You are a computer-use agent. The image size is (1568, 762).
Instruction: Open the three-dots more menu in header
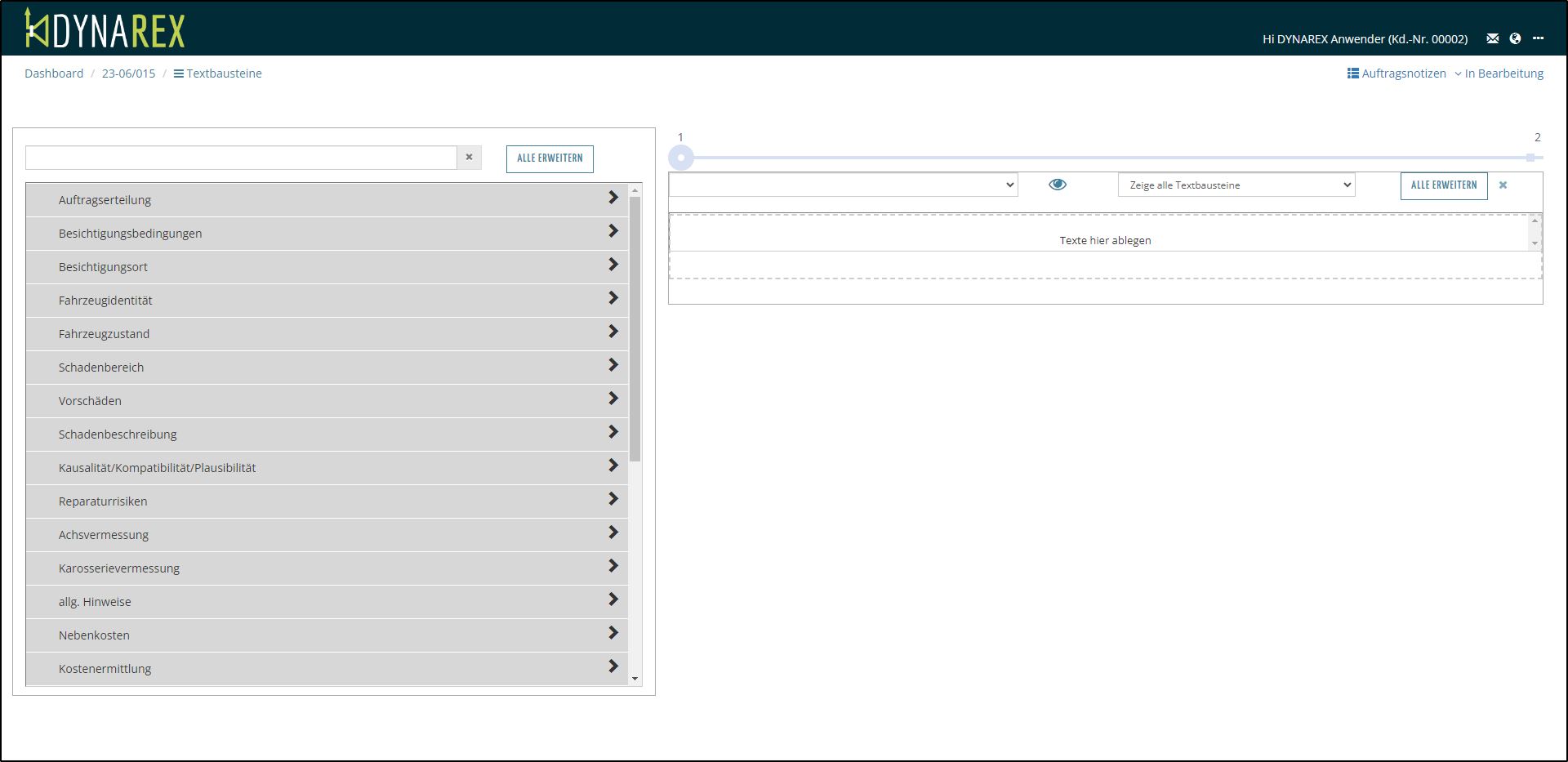click(1538, 38)
